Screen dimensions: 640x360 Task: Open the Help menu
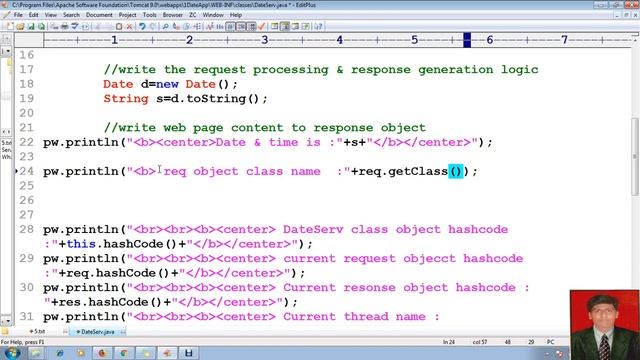pos(236,15)
